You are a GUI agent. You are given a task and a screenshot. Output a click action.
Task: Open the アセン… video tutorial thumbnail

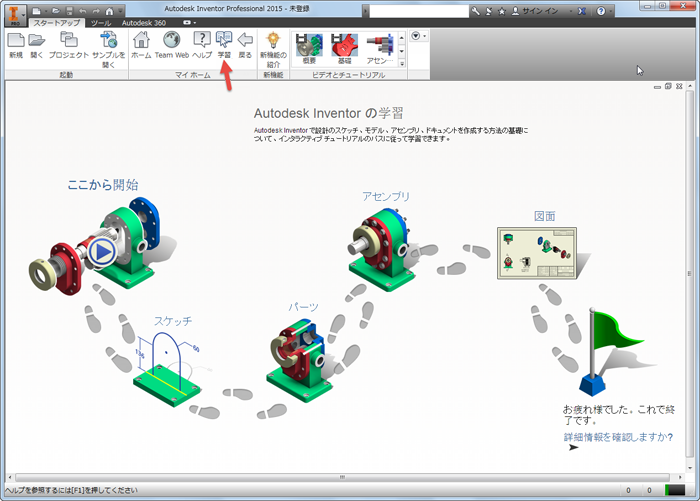click(x=380, y=48)
